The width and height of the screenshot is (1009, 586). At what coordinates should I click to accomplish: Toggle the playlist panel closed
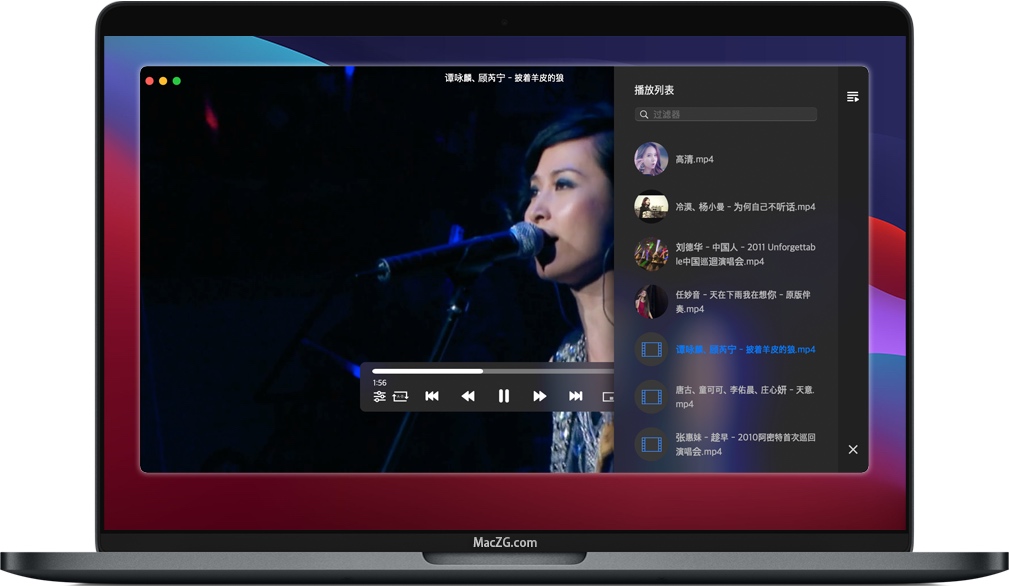853,450
